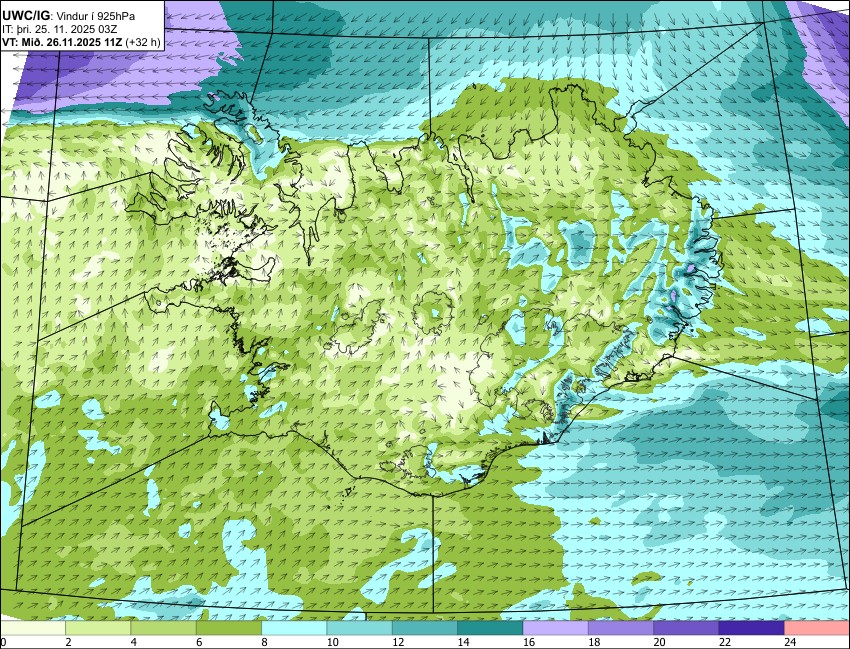
Task: Click the 'IT: þri. 25. 11. 2025 03Z' line
Action: coord(60,30)
